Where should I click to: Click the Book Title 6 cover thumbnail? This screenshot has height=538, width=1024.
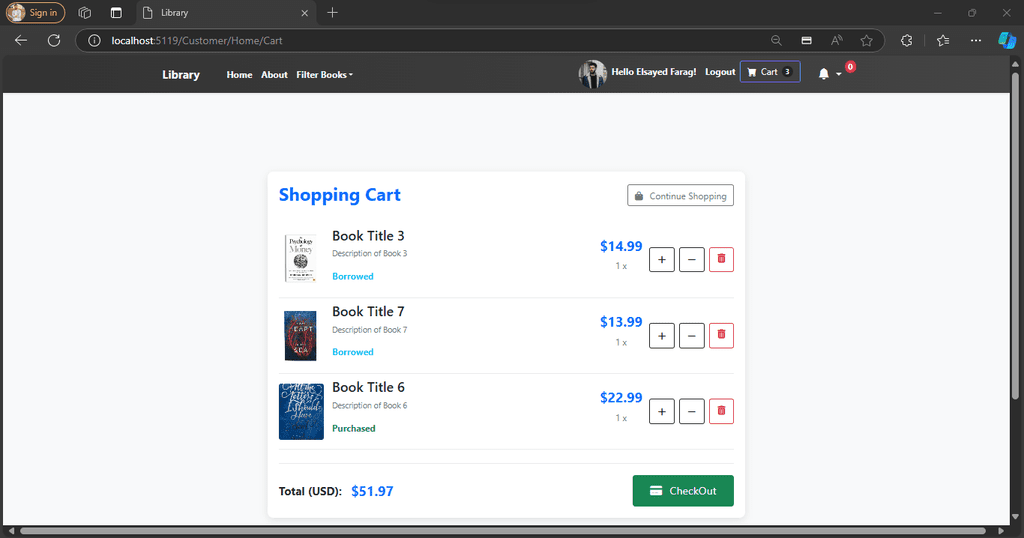click(301, 411)
